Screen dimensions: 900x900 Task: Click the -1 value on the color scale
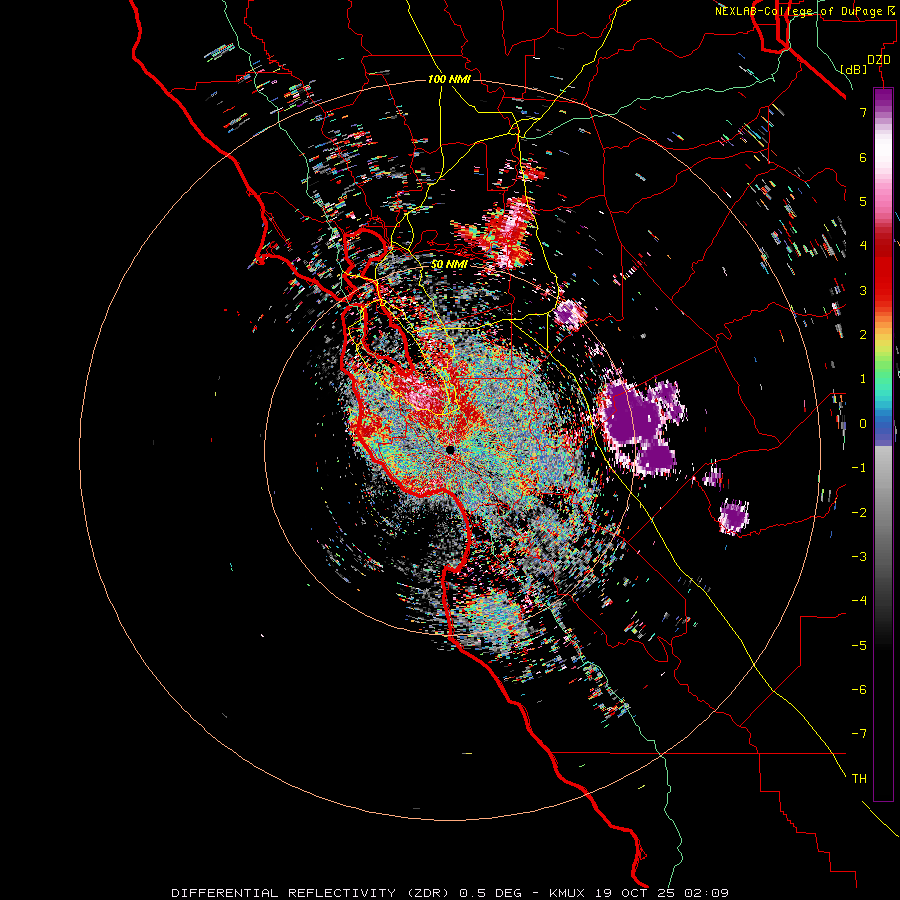(859, 468)
